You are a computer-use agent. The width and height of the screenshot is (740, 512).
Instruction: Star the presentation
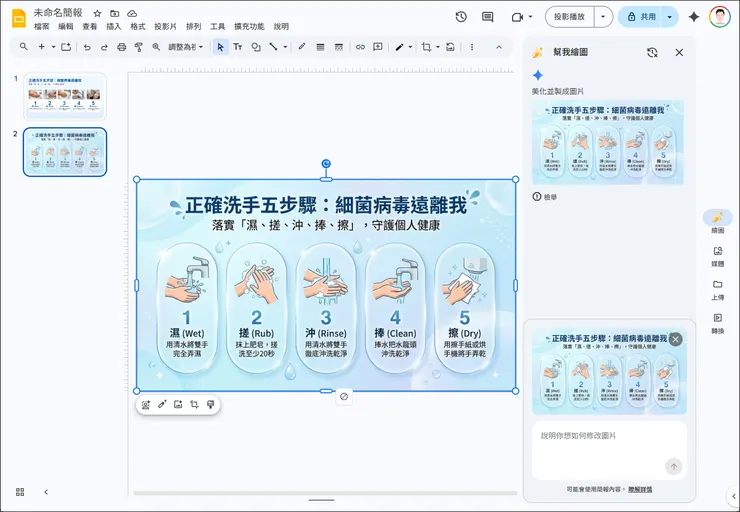pos(97,13)
